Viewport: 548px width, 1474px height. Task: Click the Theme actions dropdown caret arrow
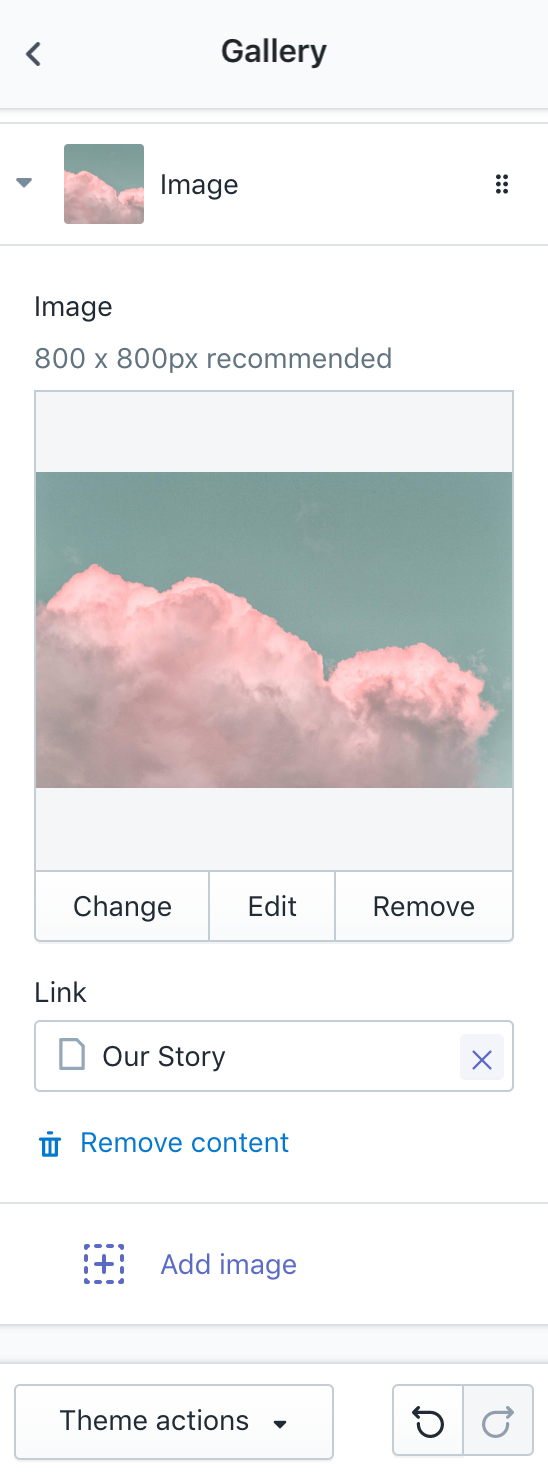point(281,1424)
